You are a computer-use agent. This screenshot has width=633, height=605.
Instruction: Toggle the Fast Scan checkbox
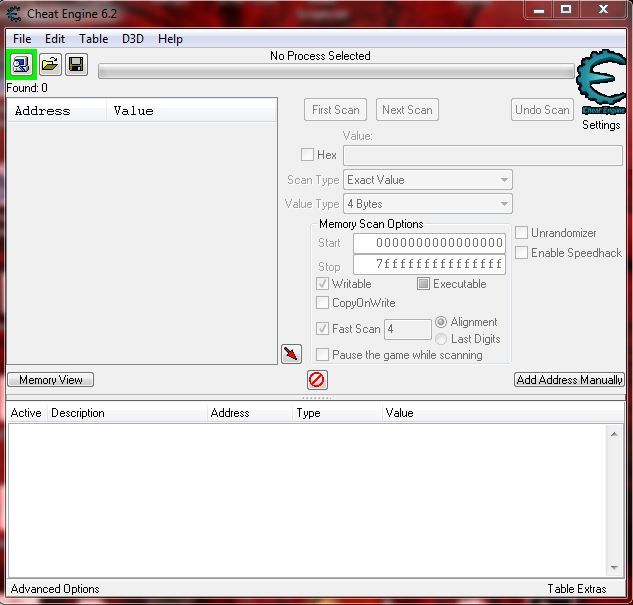[322, 329]
